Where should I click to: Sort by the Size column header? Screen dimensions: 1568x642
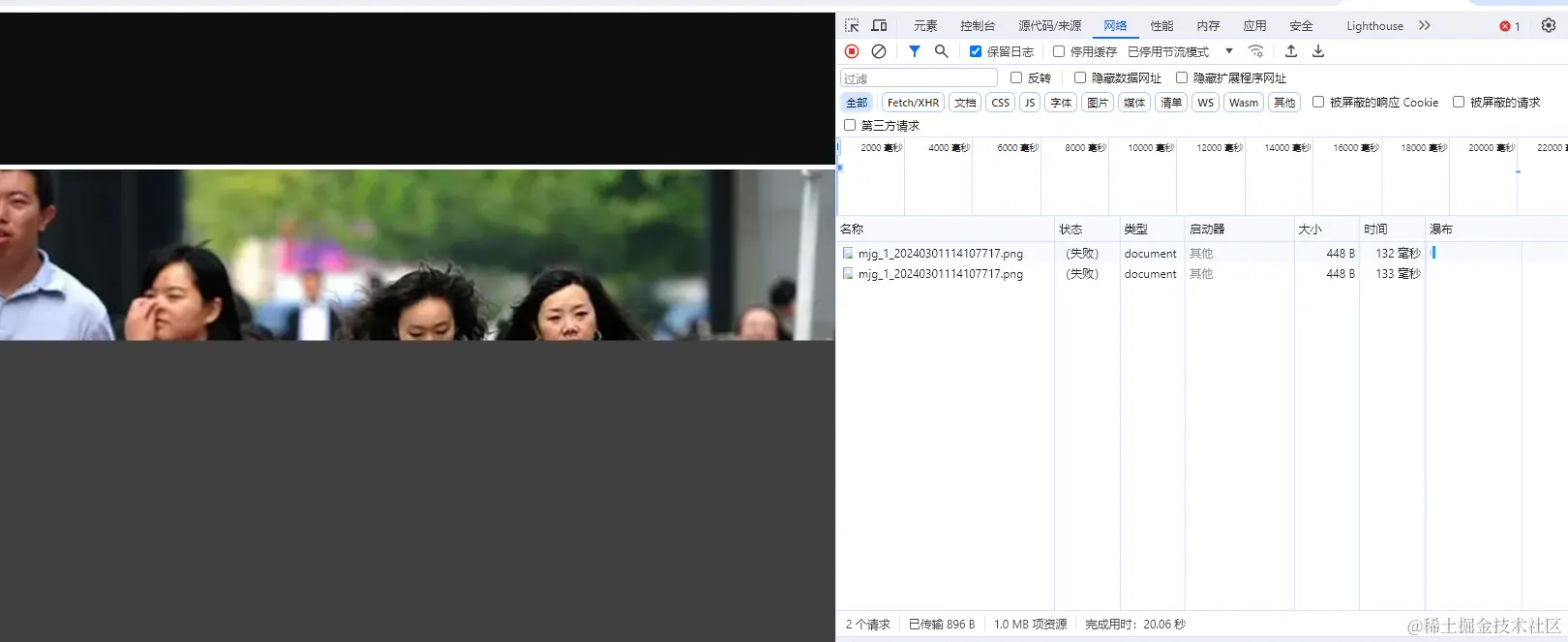pyautogui.click(x=1326, y=229)
